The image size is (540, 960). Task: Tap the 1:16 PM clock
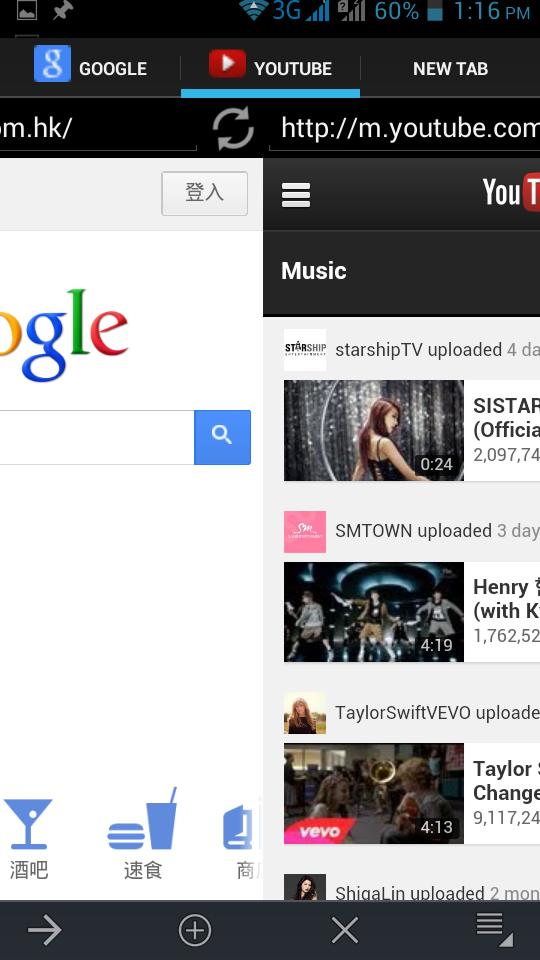(492, 12)
